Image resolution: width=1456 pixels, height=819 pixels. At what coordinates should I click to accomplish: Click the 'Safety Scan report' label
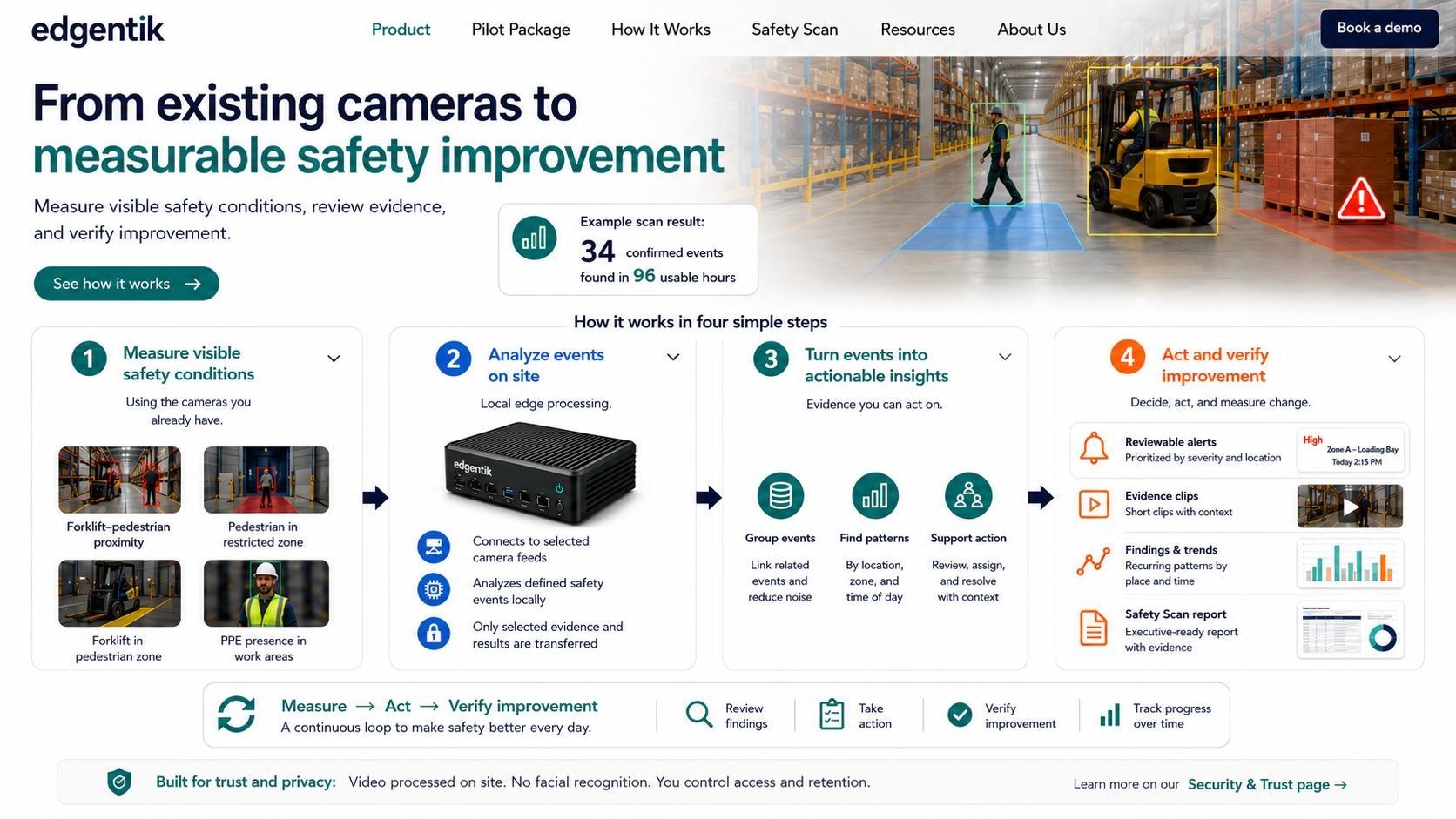[1176, 614]
